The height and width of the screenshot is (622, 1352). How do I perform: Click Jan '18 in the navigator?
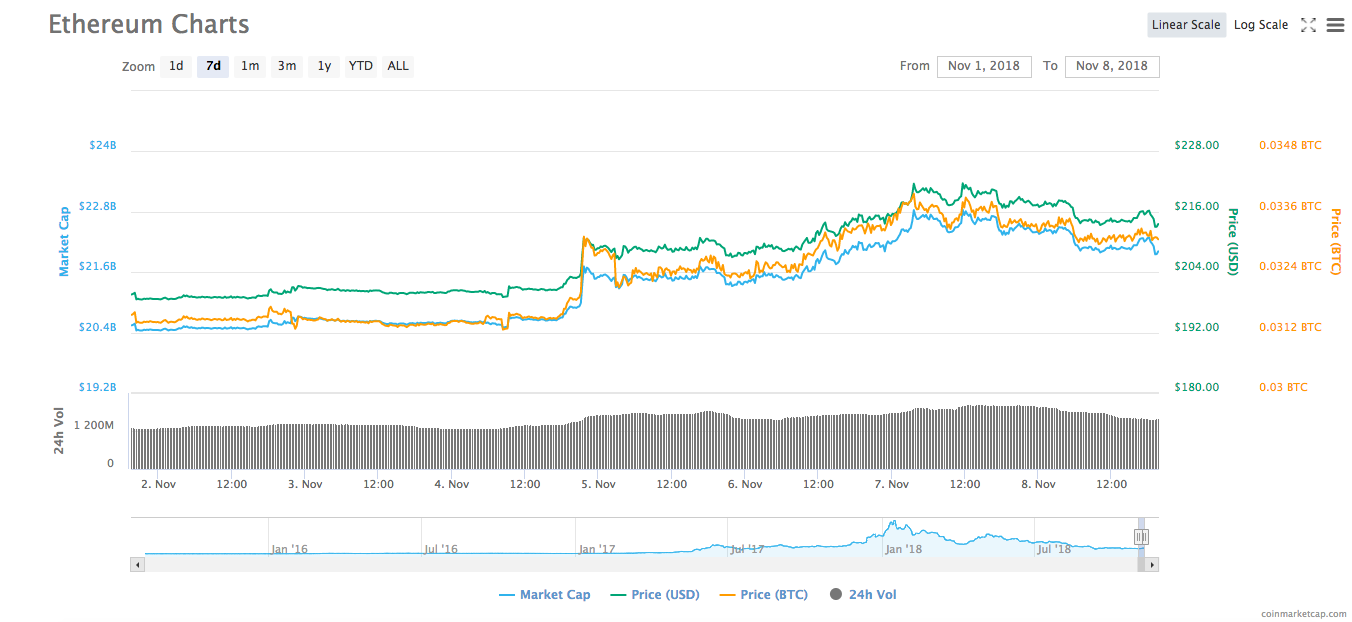coord(904,549)
